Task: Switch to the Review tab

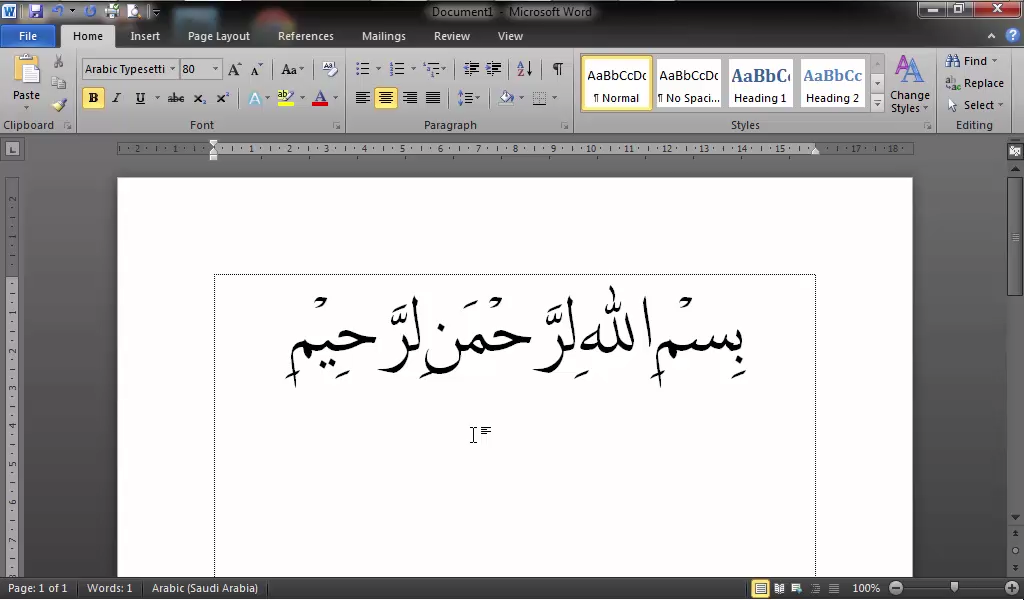Action: tap(452, 36)
